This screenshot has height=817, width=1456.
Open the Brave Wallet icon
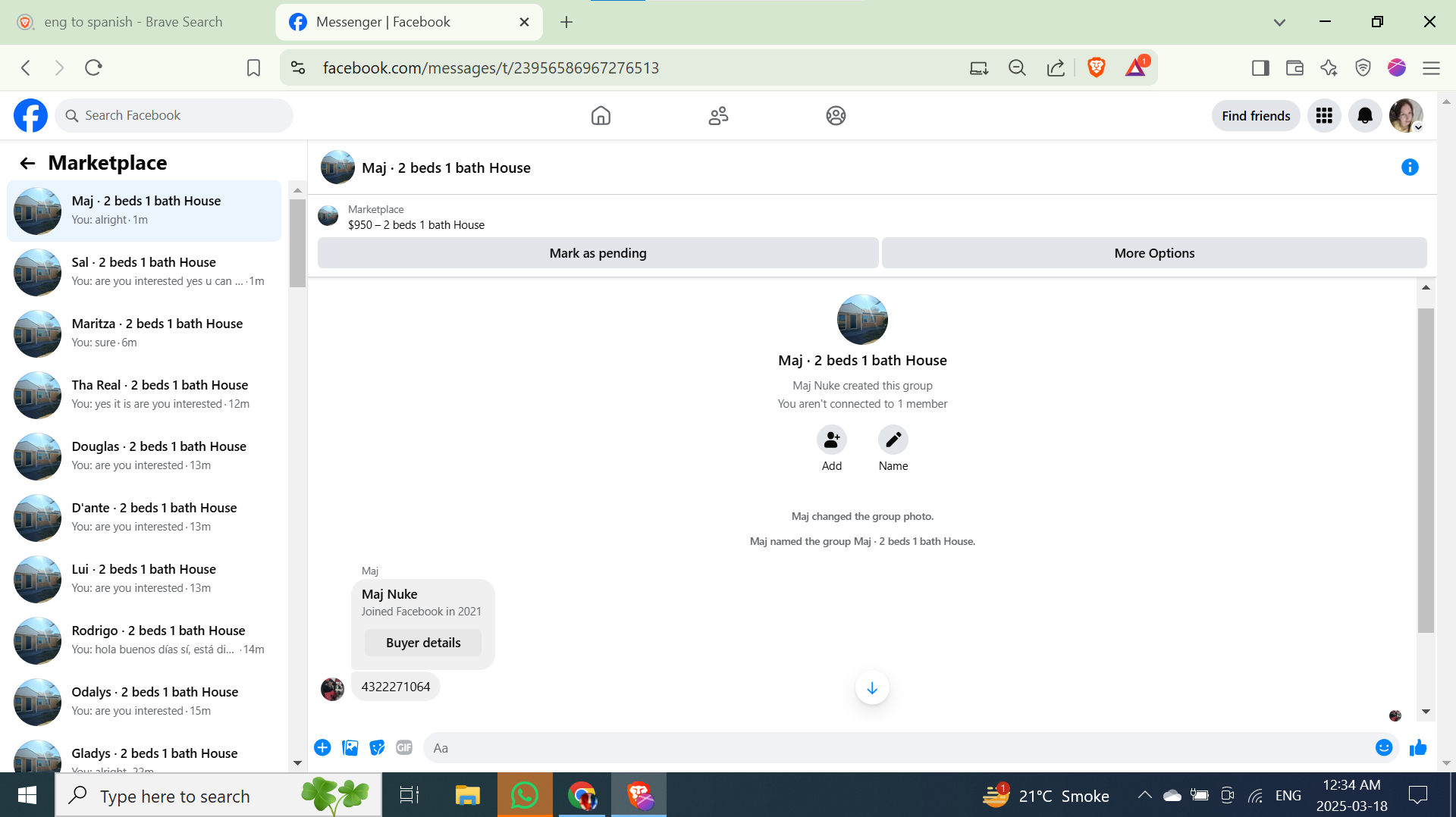[x=1294, y=68]
